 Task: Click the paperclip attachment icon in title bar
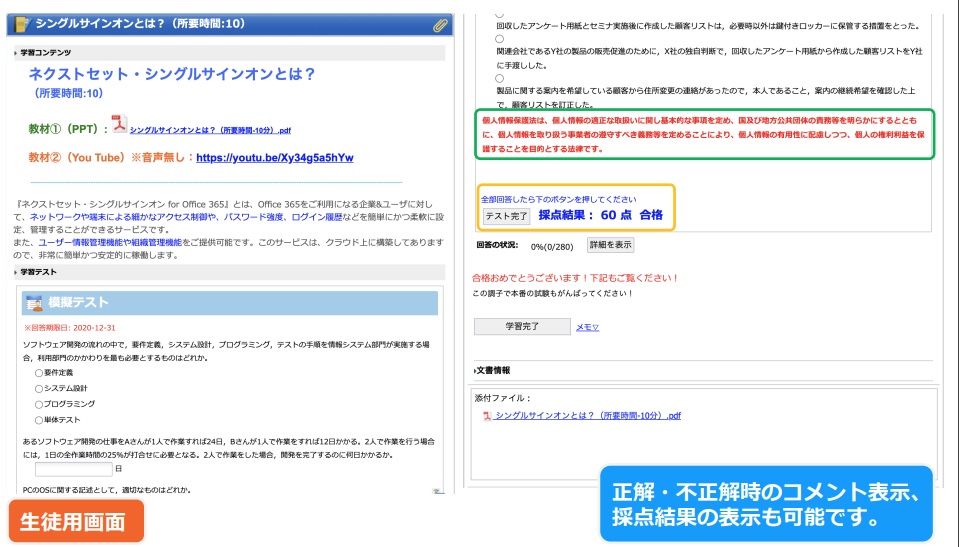pos(440,25)
